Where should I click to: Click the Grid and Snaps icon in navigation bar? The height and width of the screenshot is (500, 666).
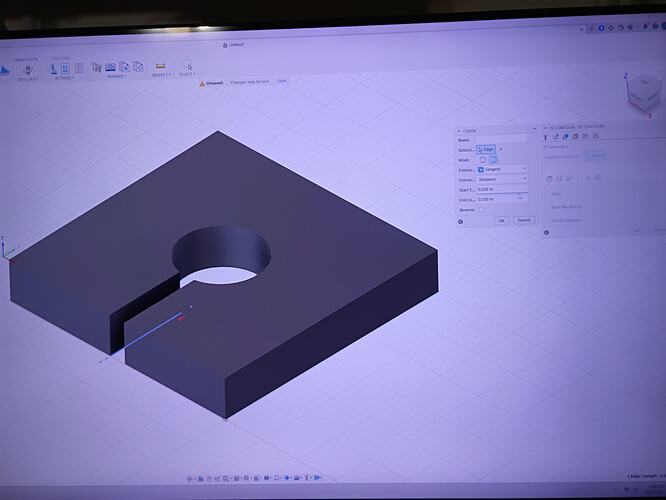point(247,478)
